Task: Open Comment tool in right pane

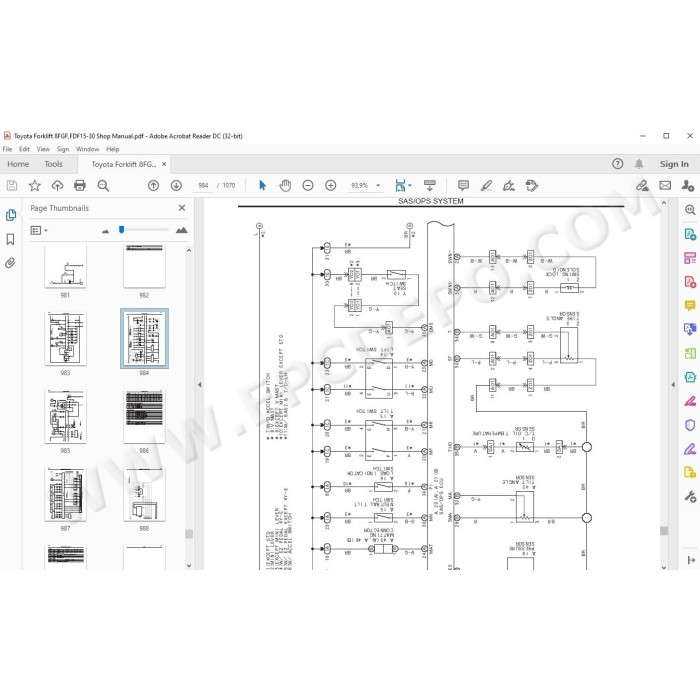Action: (690, 306)
